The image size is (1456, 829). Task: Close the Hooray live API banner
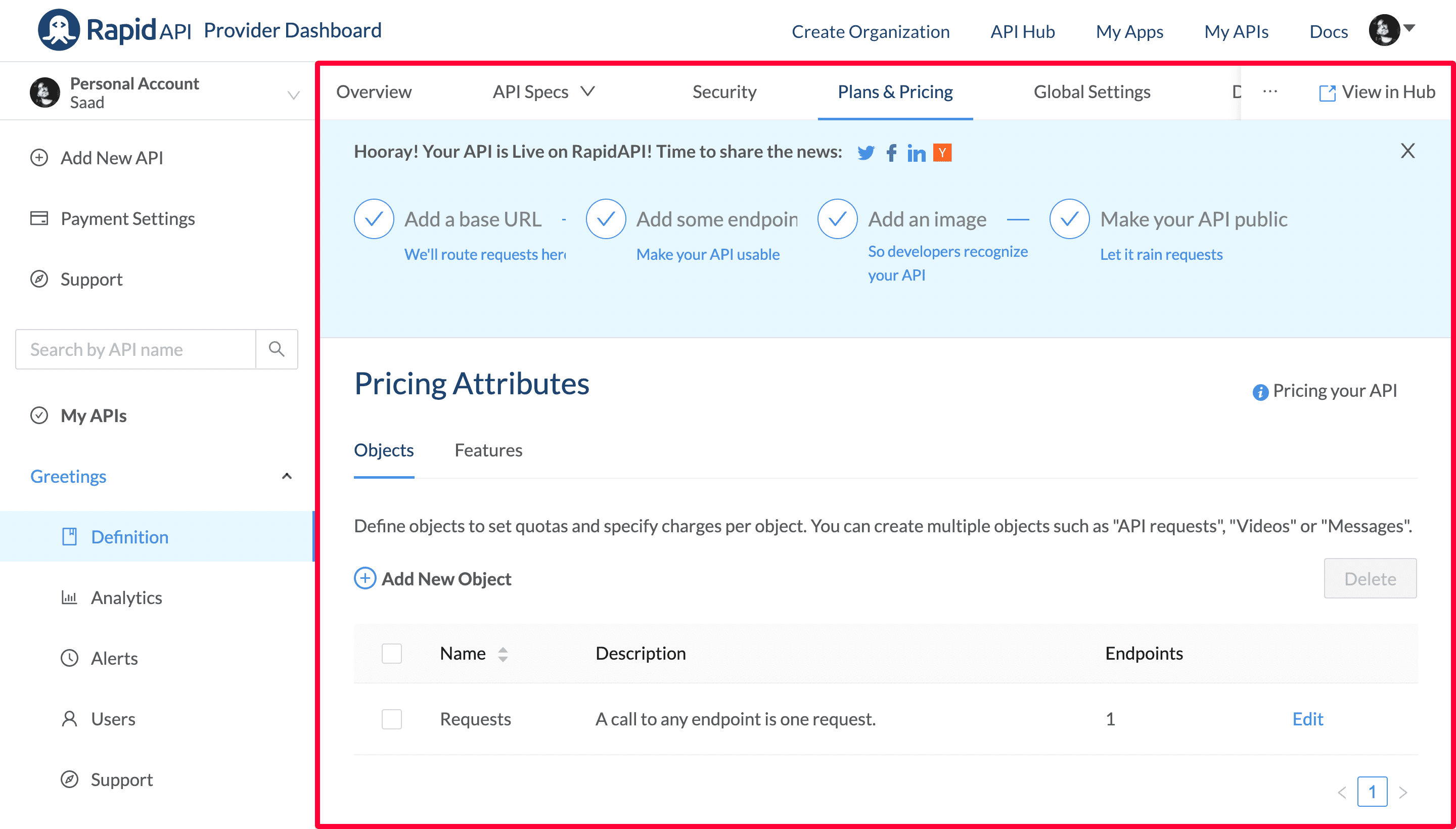1407,151
